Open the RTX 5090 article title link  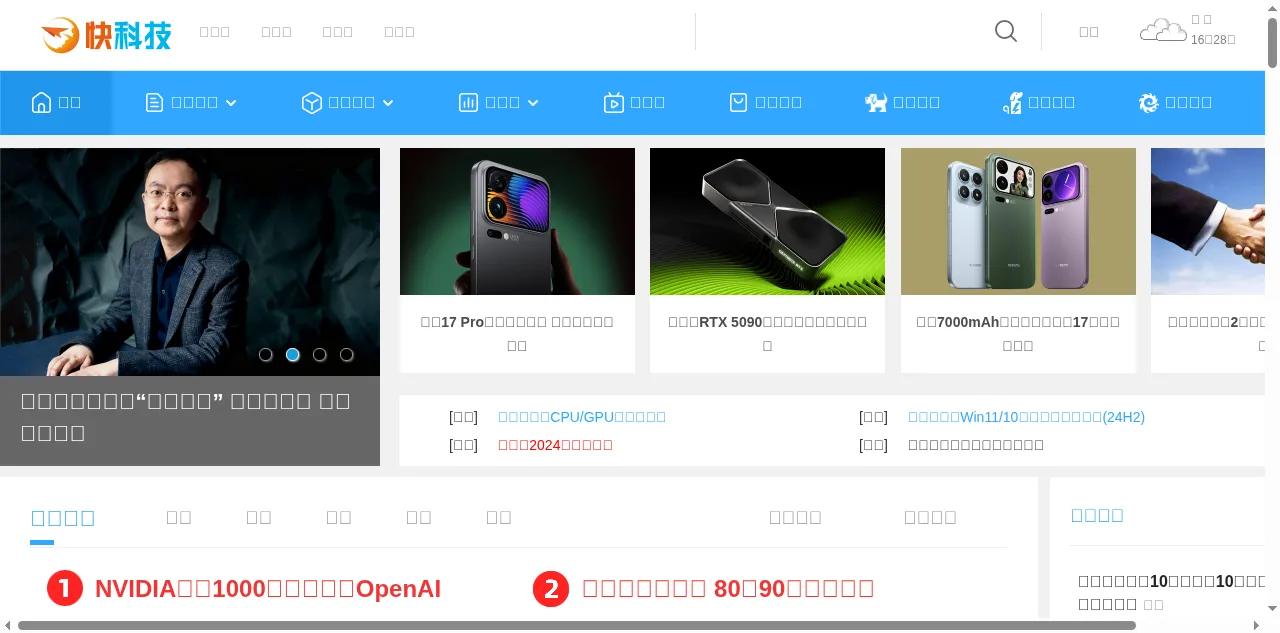click(x=767, y=334)
